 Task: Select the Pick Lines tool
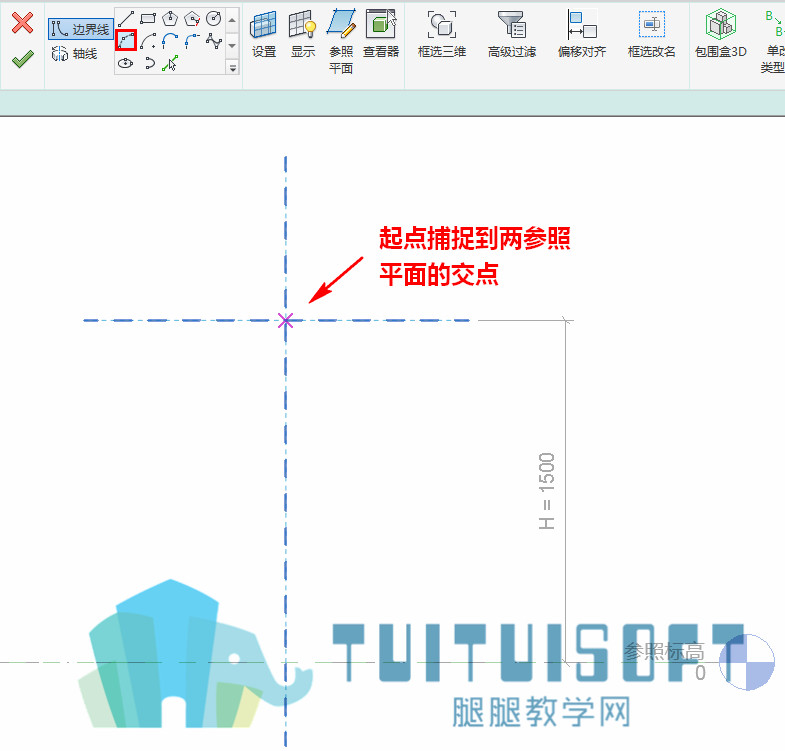pos(170,63)
